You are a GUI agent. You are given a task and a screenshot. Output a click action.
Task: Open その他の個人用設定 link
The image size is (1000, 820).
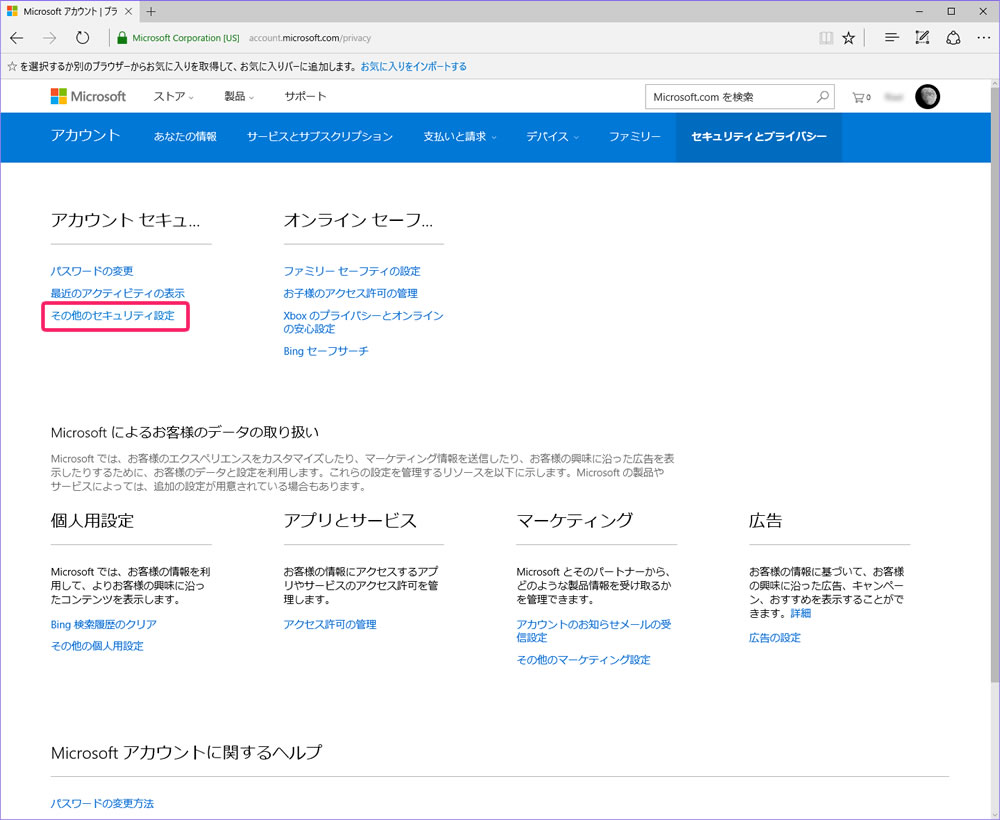[x=97, y=646]
